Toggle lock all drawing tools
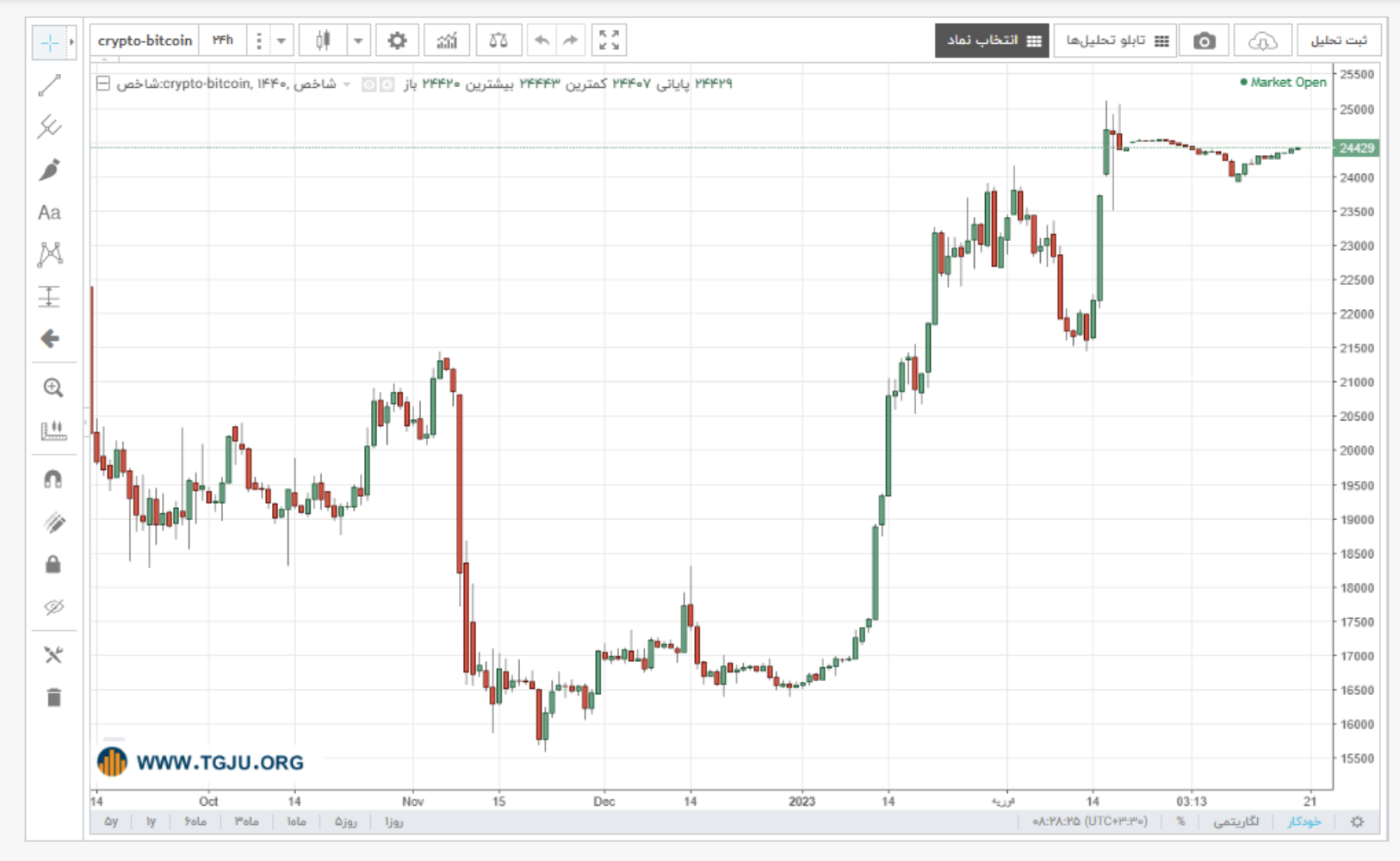 coord(53,564)
